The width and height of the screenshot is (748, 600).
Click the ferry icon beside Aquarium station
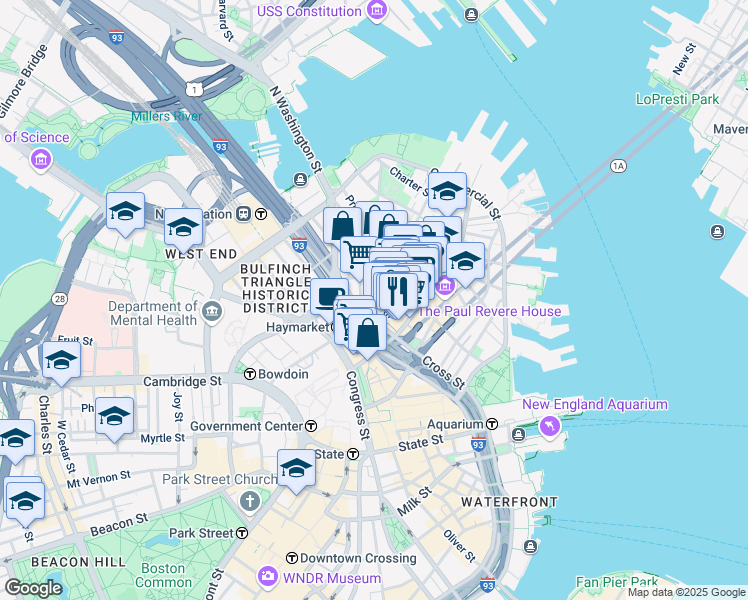(x=519, y=434)
